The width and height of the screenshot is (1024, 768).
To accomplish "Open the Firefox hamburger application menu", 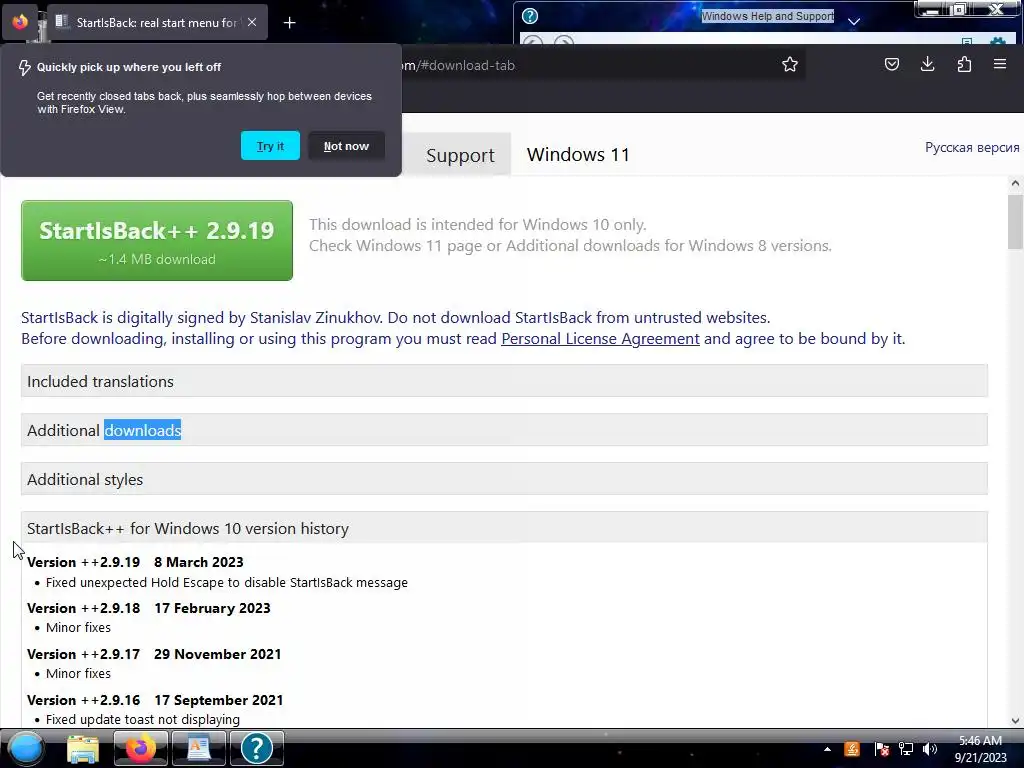I will (1000, 64).
